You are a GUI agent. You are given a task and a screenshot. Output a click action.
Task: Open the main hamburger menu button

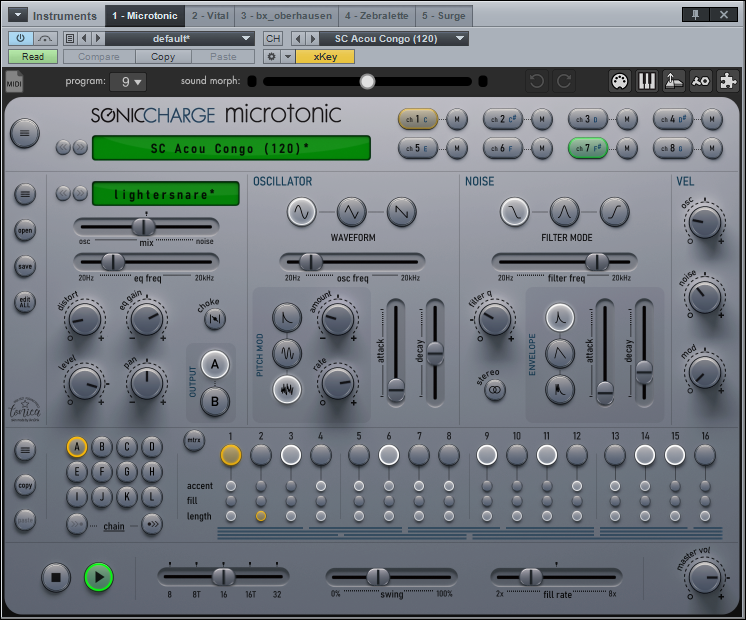click(x=25, y=133)
